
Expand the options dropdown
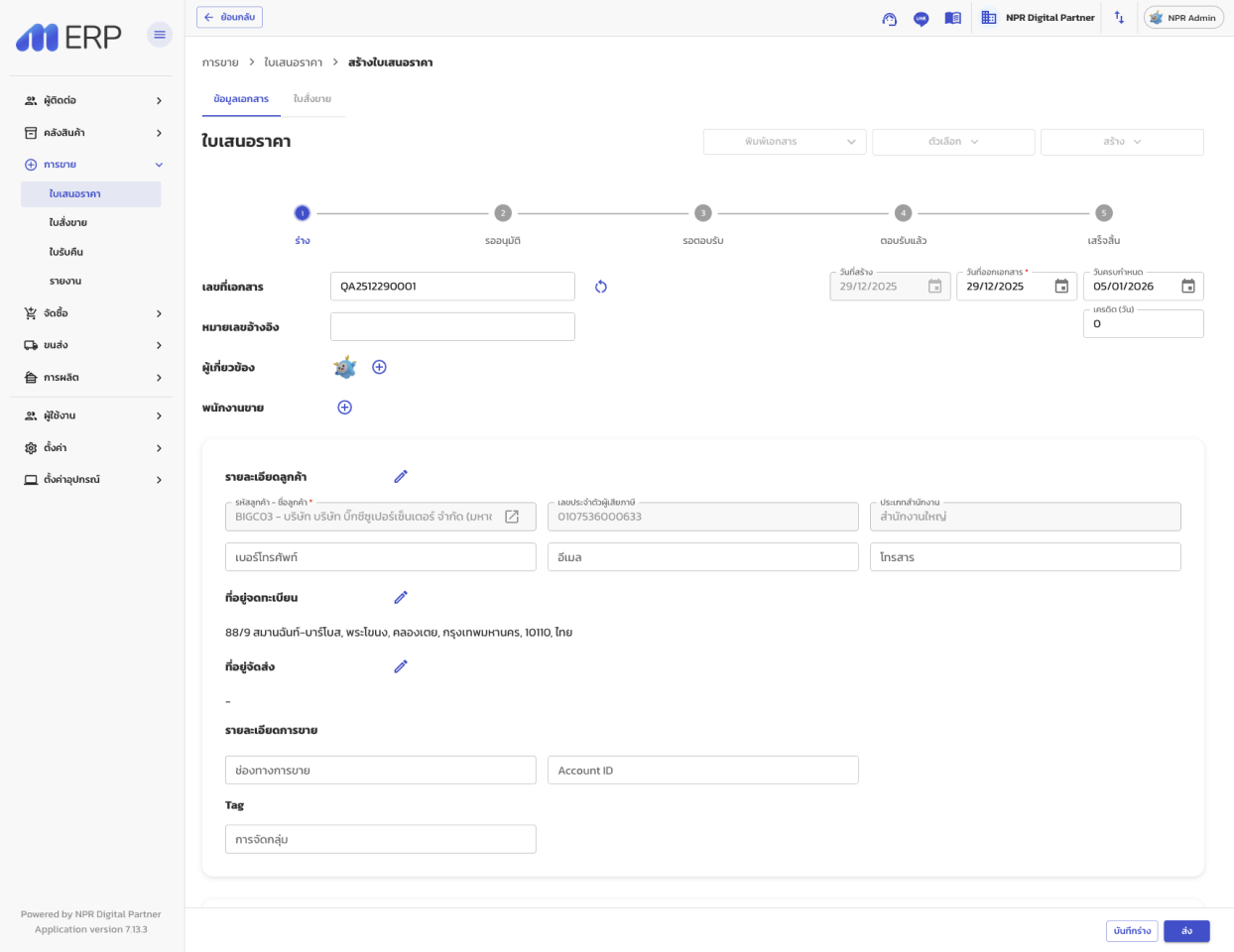[953, 142]
